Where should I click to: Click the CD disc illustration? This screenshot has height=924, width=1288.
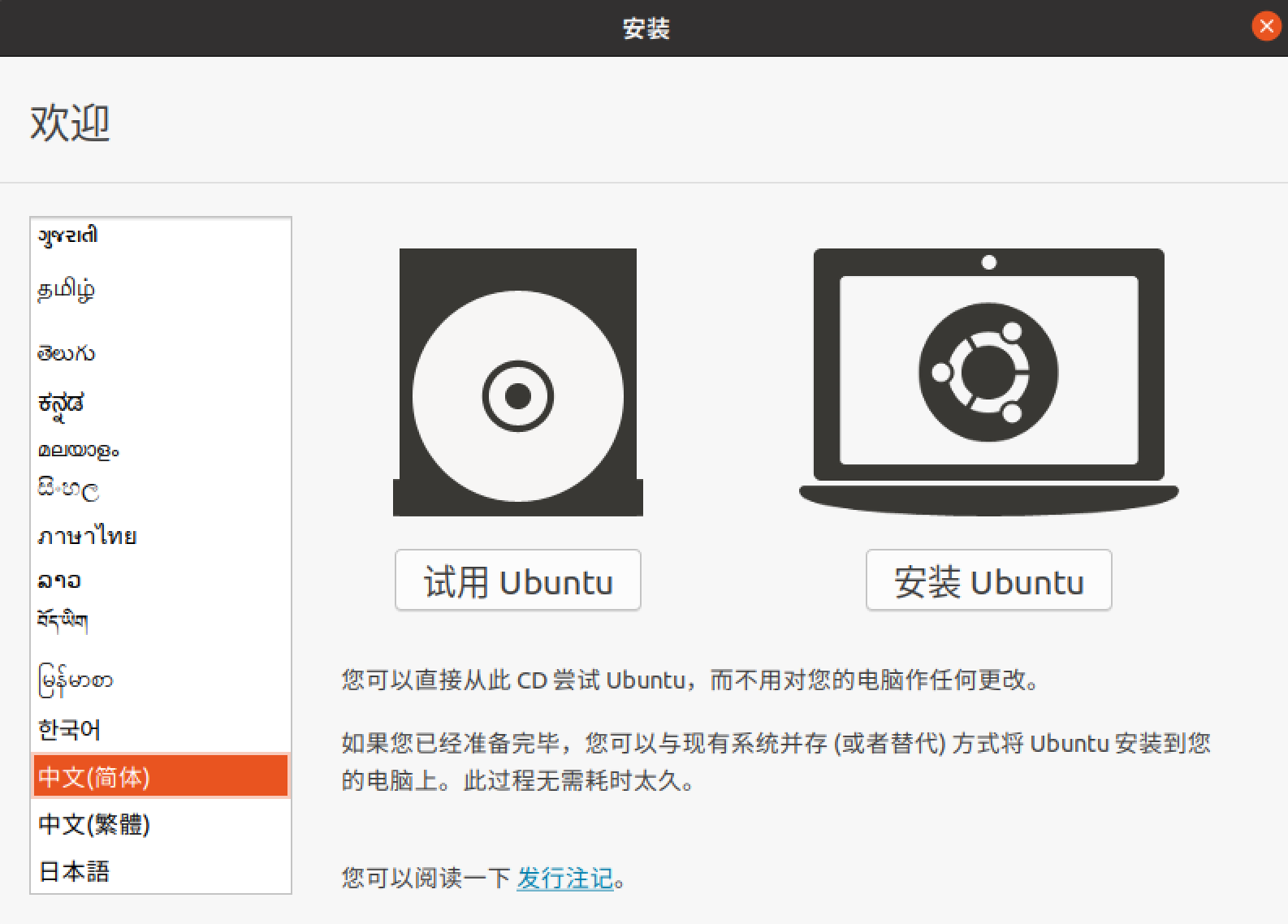tap(518, 382)
